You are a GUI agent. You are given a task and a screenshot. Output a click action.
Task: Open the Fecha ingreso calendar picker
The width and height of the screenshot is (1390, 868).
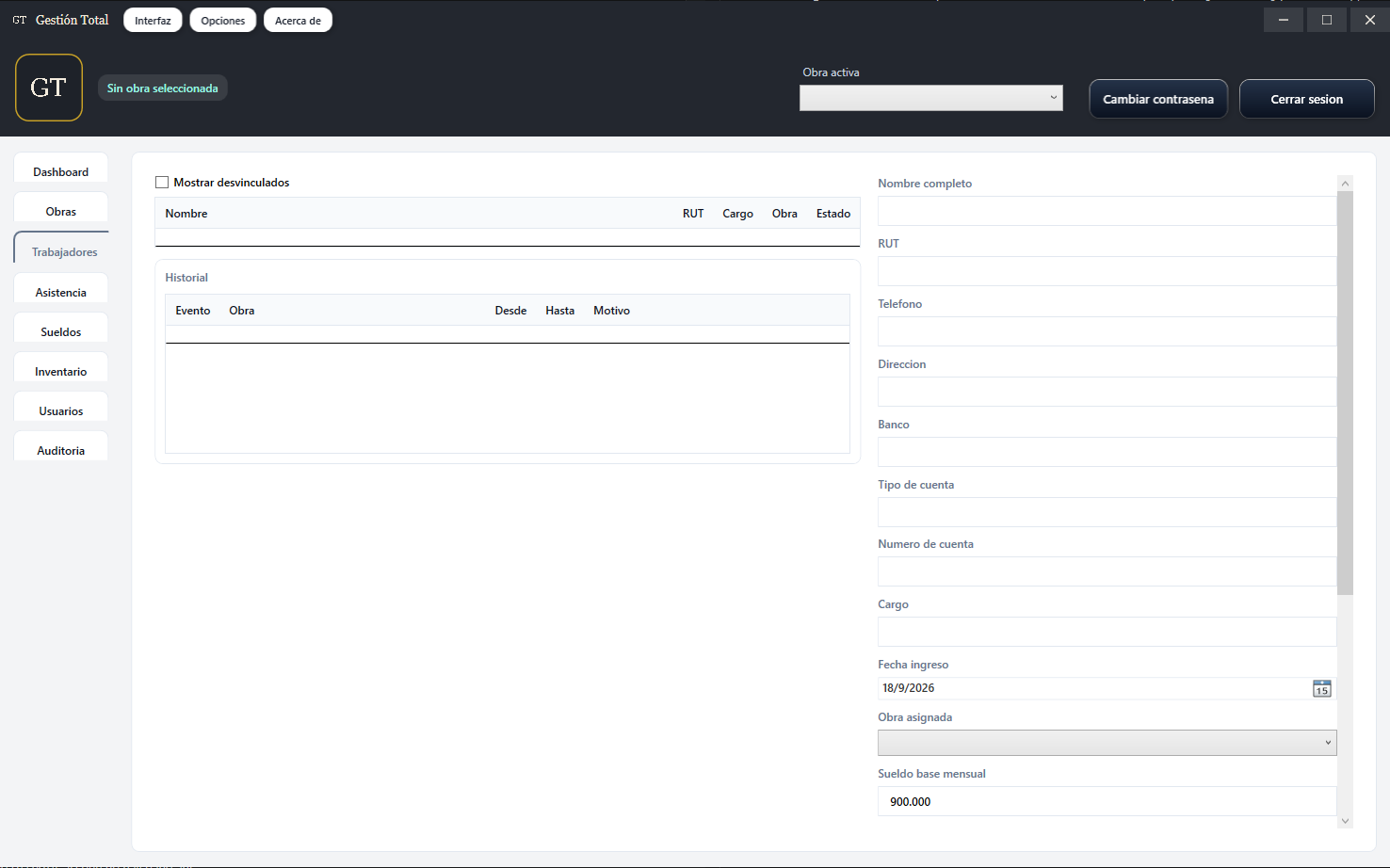(x=1322, y=688)
